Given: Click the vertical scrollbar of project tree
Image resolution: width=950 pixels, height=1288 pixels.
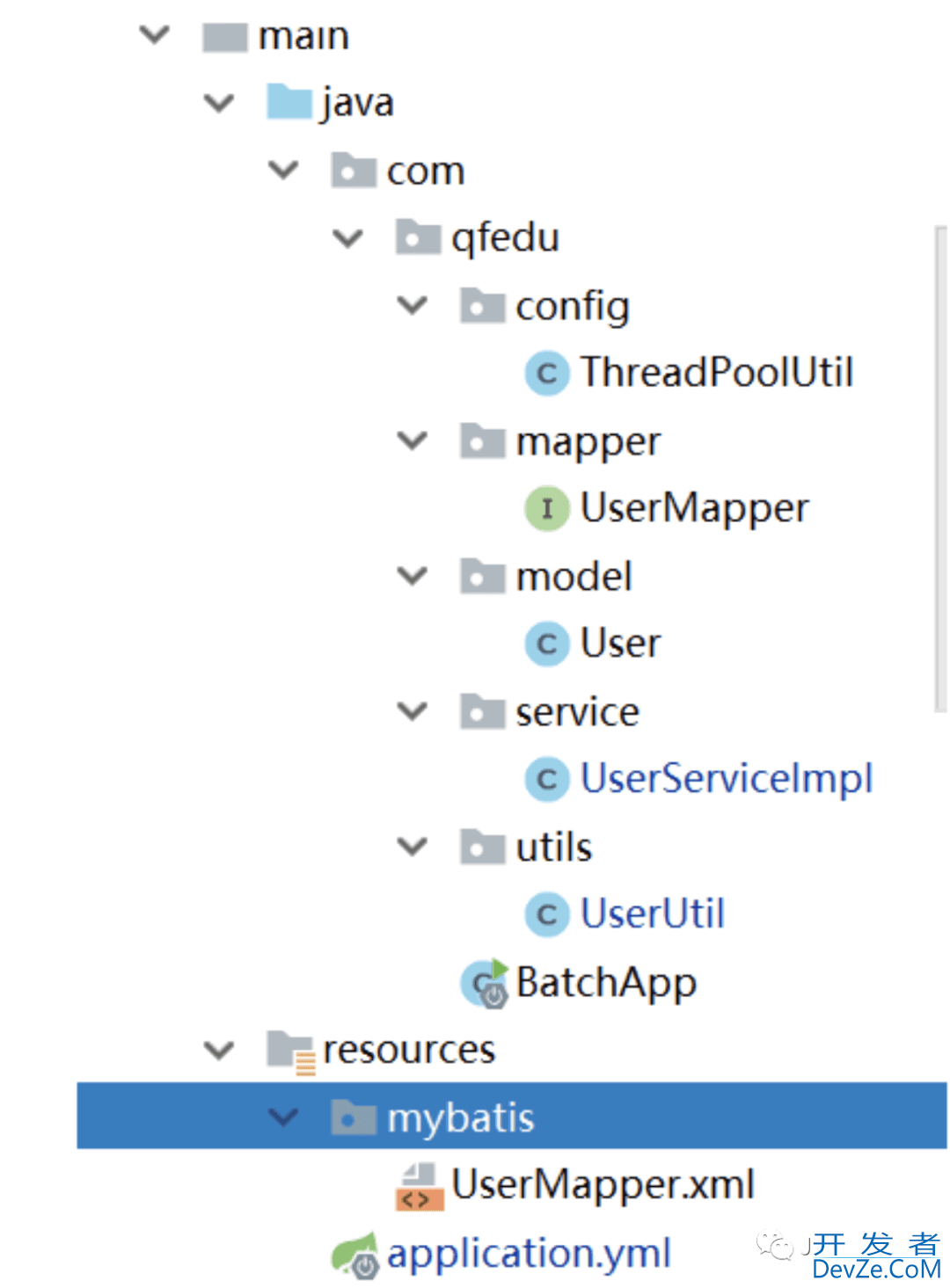Looking at the screenshot, I should [x=939, y=466].
